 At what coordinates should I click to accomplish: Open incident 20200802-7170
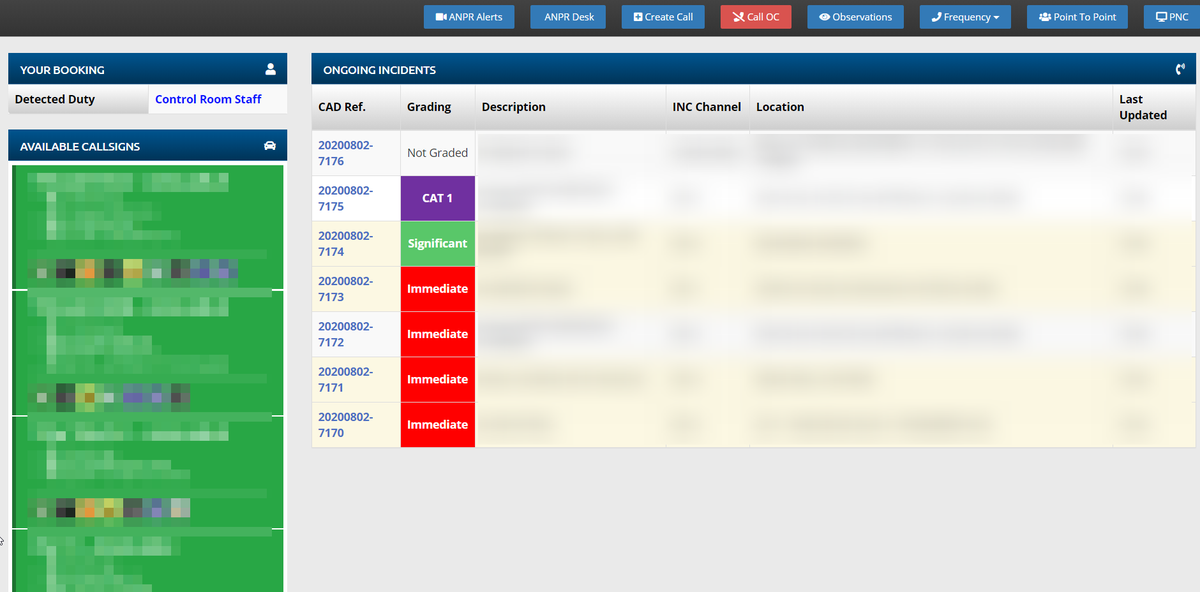click(345, 425)
